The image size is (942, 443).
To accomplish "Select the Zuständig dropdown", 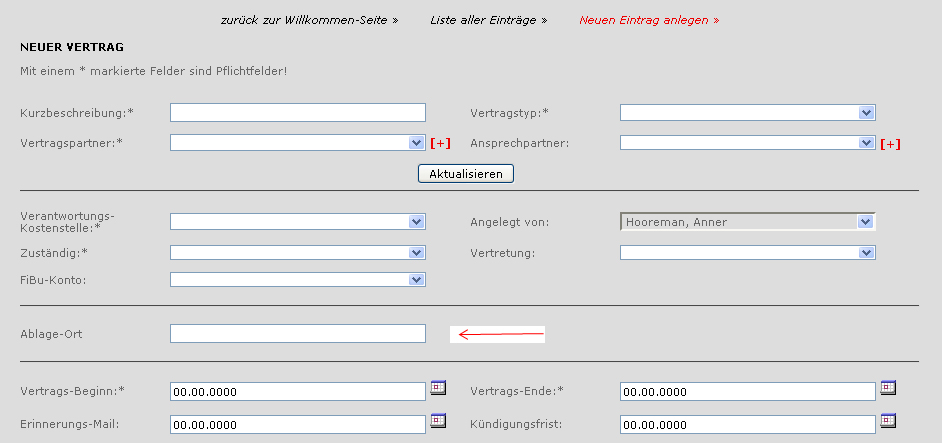I will coord(297,252).
